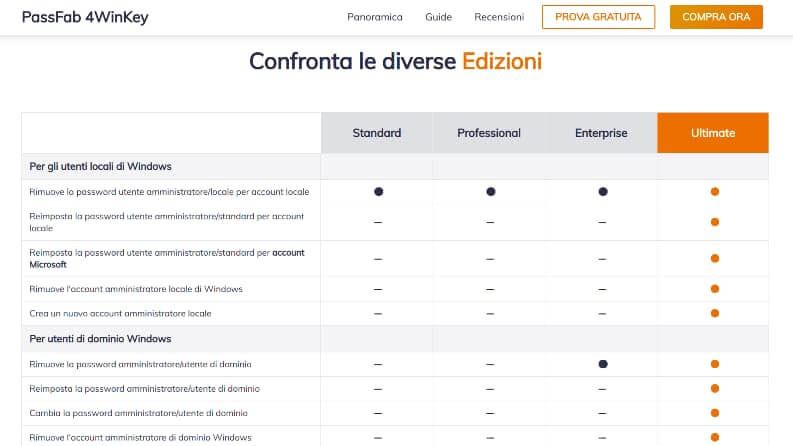Click Standard dash for 'Cambia la password' dominio row

(378, 413)
